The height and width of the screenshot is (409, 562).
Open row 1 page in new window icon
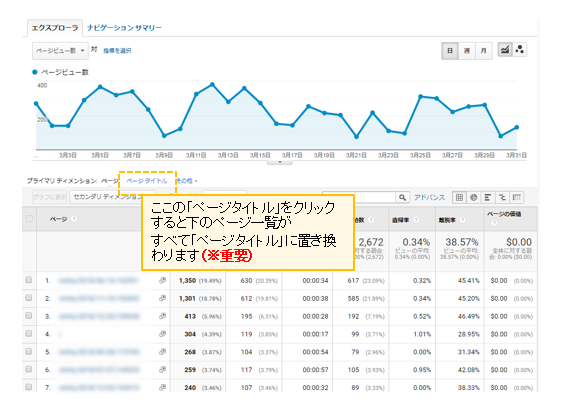[x=162, y=280]
